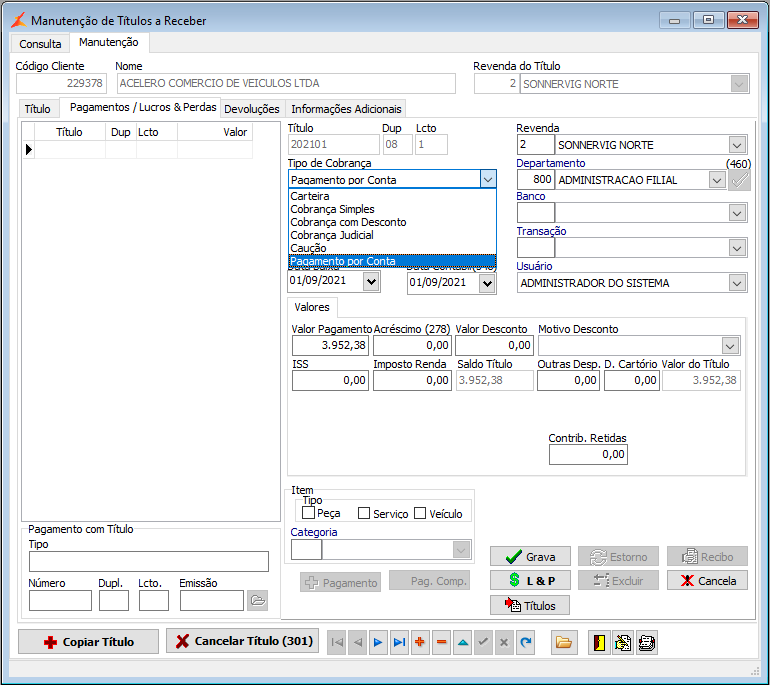Click the Cancela button
This screenshot has height=685, width=770.
pyautogui.click(x=707, y=580)
